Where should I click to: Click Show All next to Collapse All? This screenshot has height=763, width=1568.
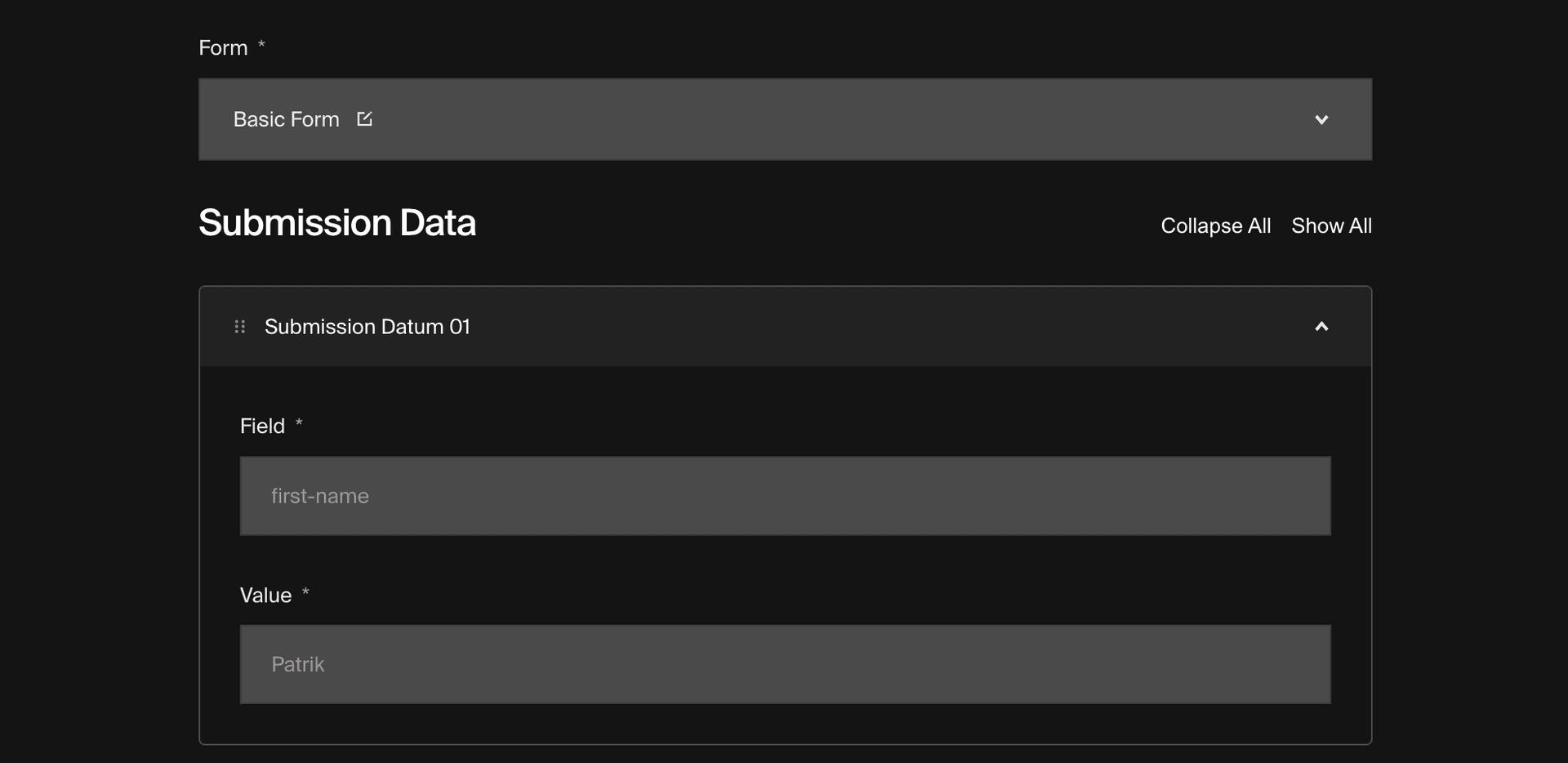click(x=1332, y=225)
